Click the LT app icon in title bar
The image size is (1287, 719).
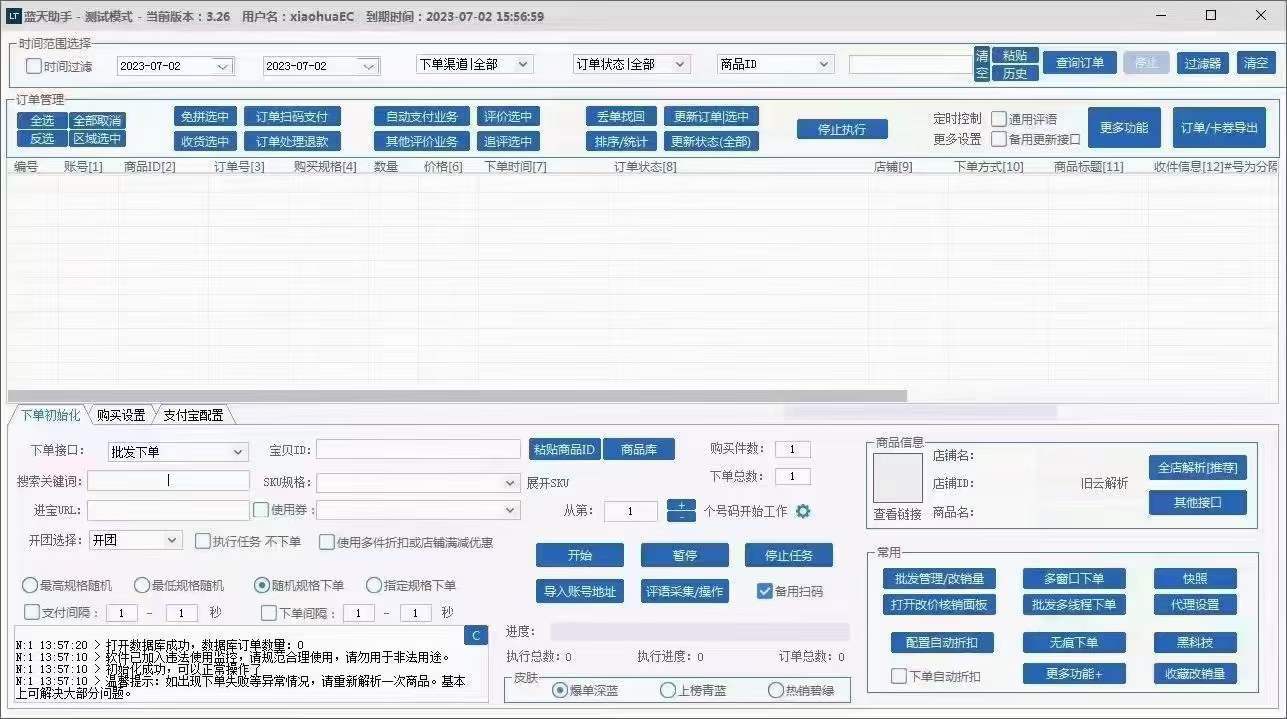click(x=15, y=16)
